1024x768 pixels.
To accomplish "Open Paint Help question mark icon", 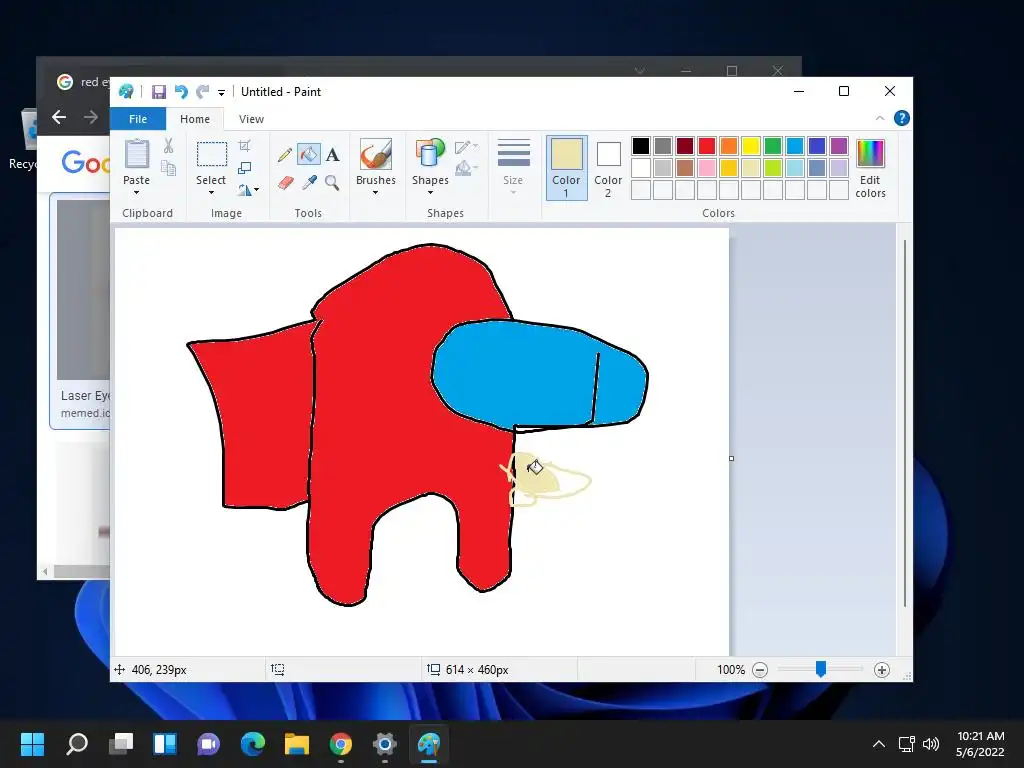I will [901, 118].
